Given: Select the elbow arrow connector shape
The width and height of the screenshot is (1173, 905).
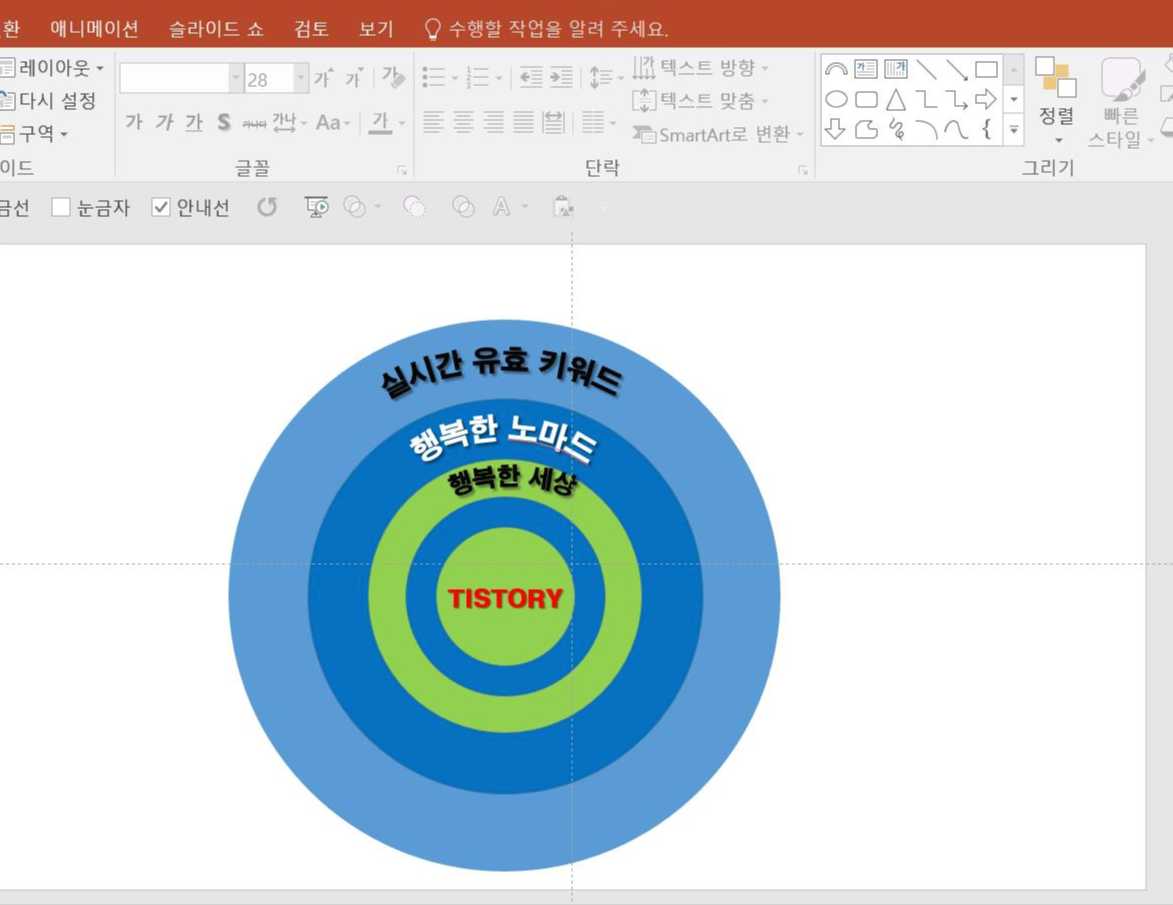Looking at the screenshot, I should (x=956, y=99).
